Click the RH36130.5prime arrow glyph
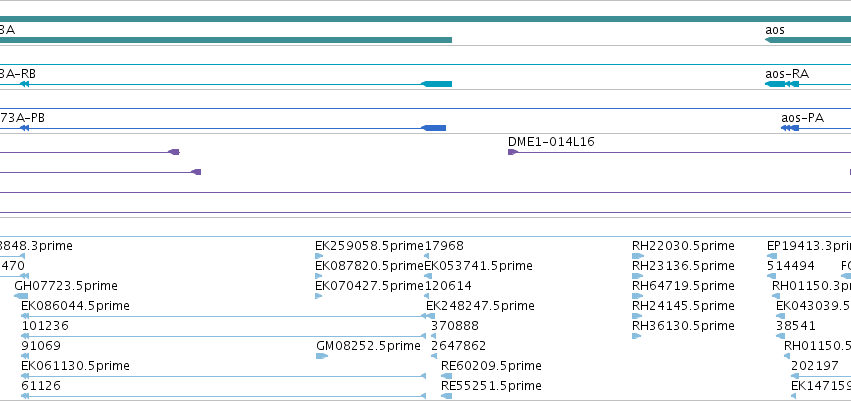Screen dimensions: 851x401 point(637,336)
